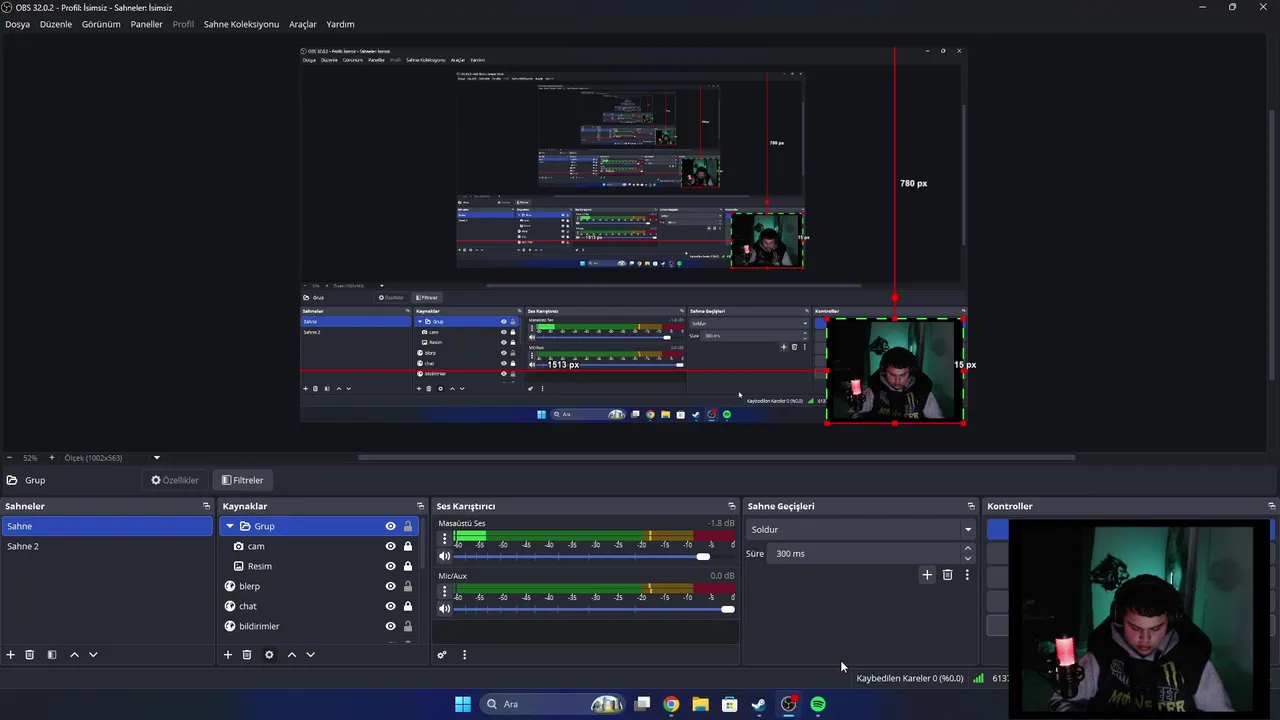Mute the Mic/Aux audio channel

(x=445, y=609)
